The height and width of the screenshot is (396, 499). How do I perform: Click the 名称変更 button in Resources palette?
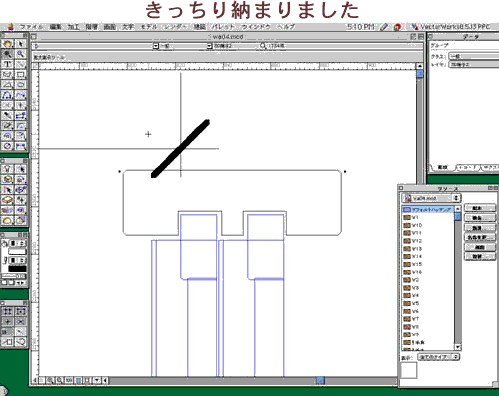click(479, 238)
